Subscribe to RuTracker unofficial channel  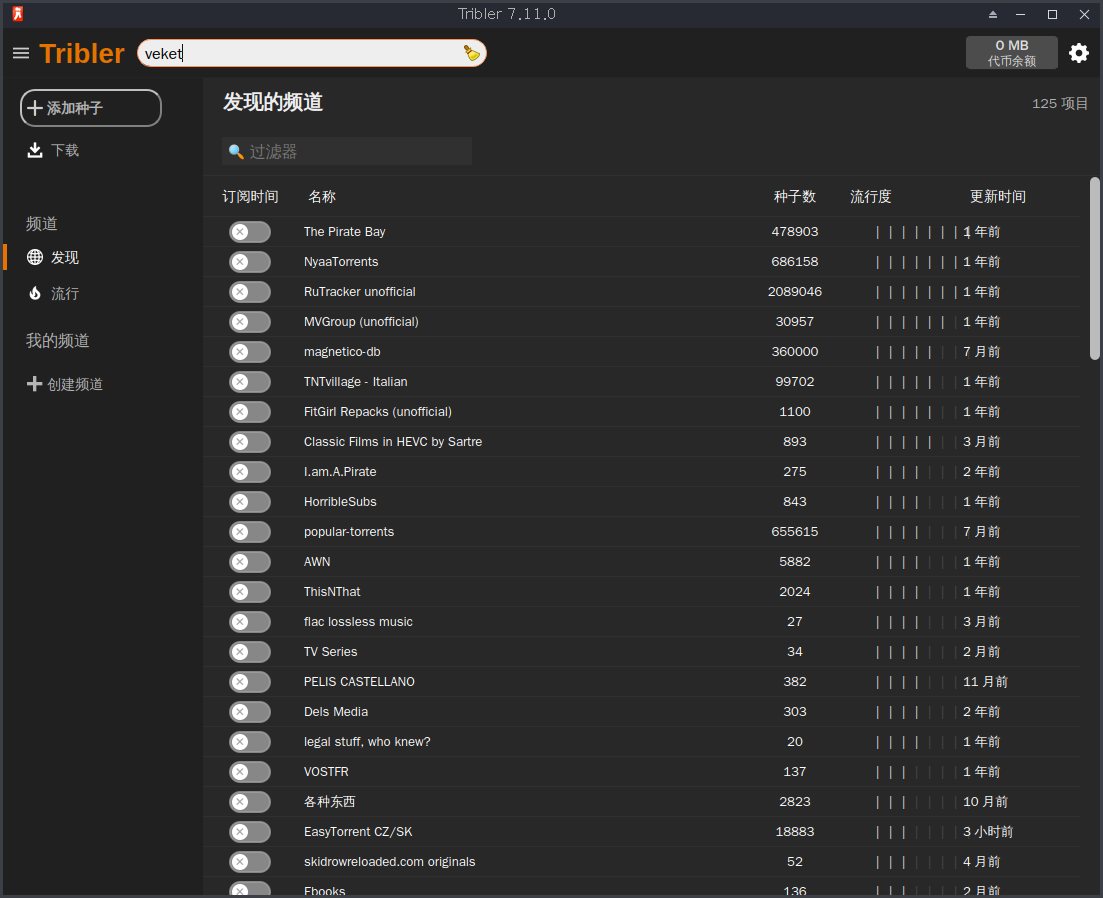click(250, 292)
